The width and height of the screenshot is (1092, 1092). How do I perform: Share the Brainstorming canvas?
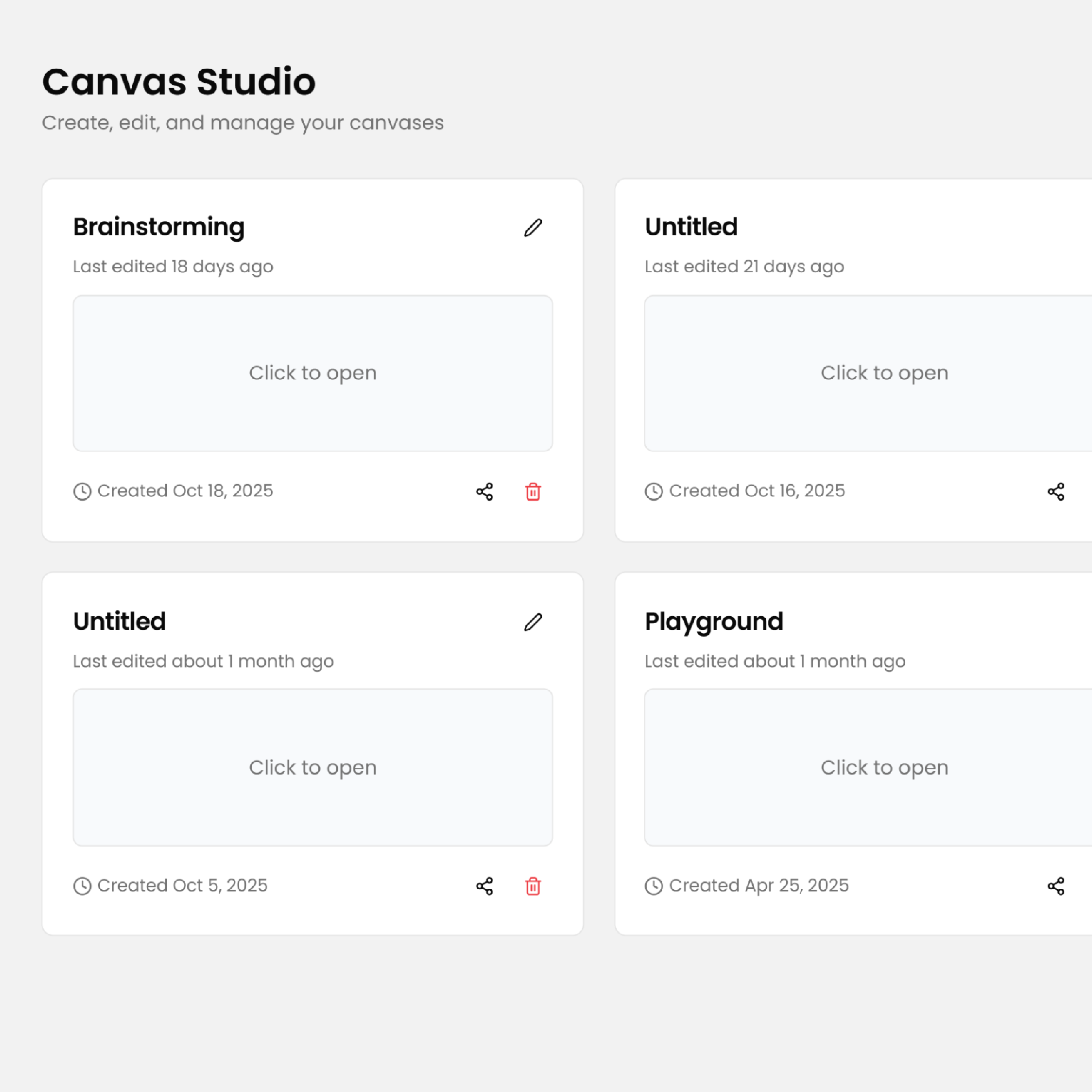[484, 491]
